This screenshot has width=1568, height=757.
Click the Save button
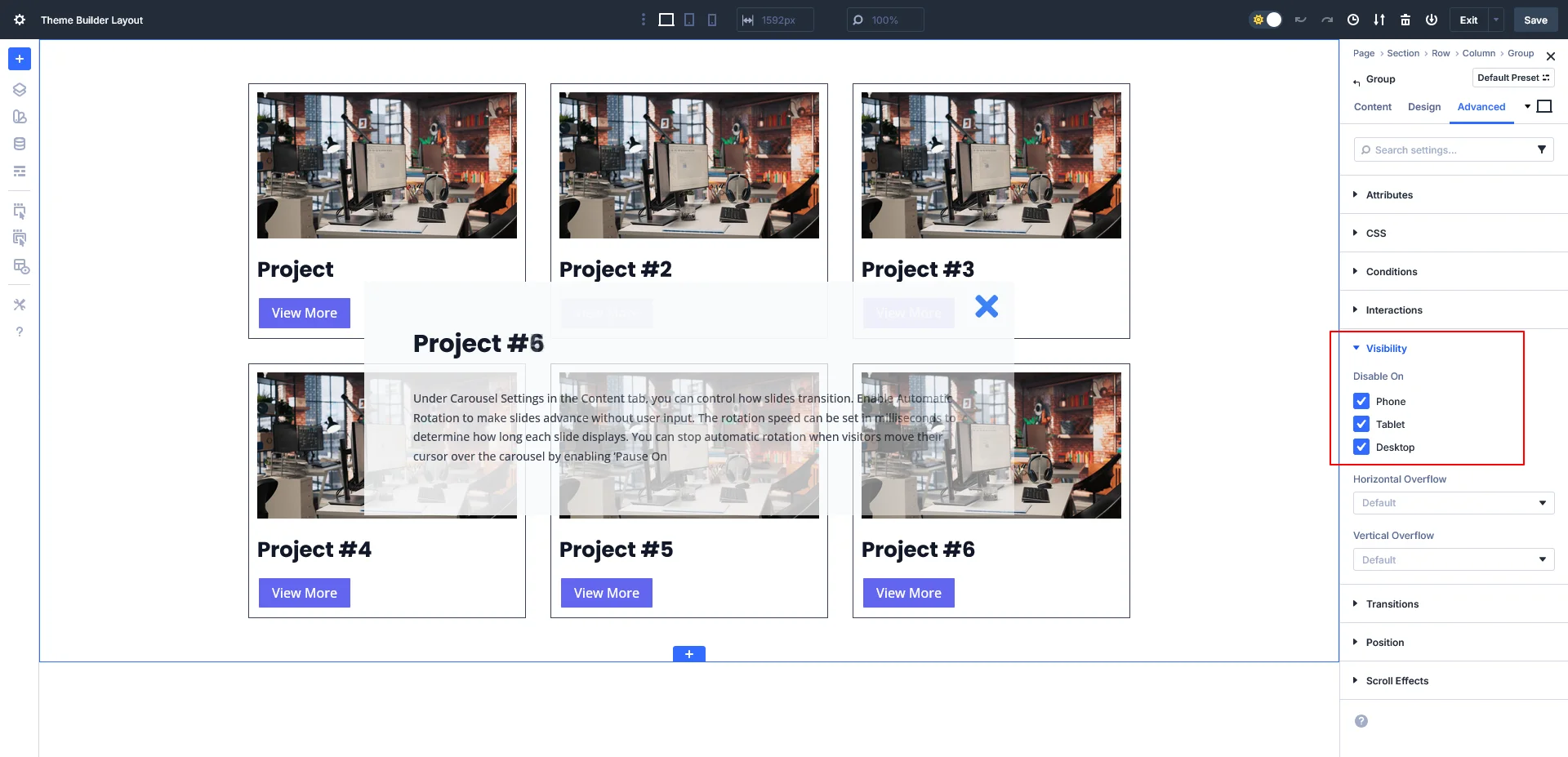coord(1535,20)
